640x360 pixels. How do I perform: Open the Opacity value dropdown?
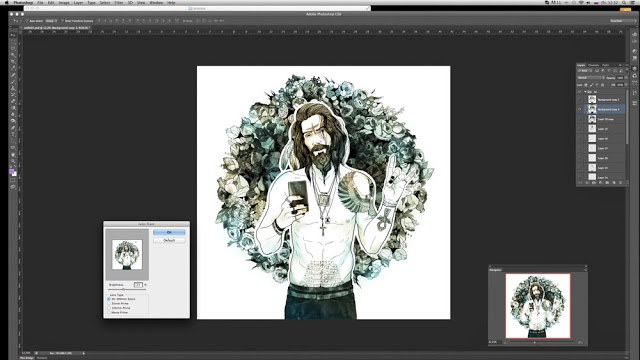tap(626, 78)
